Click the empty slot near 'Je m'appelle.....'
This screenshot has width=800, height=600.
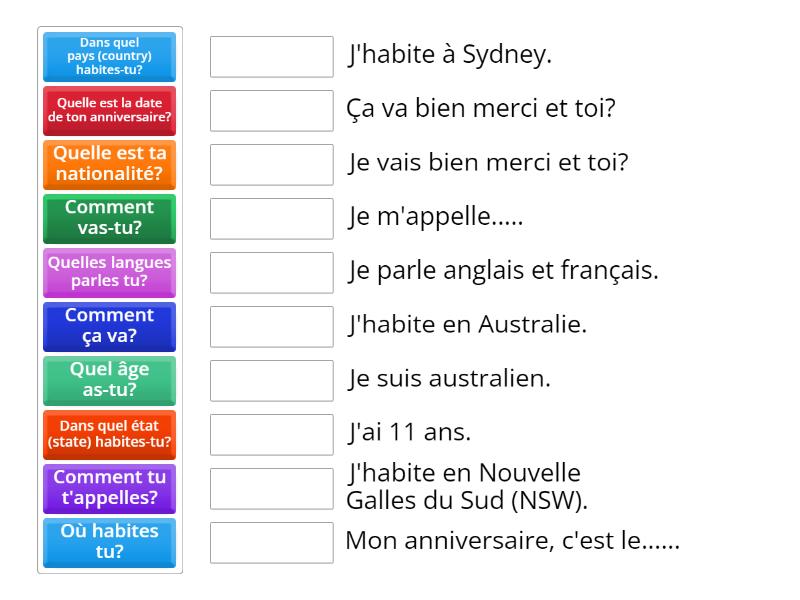[271, 219]
